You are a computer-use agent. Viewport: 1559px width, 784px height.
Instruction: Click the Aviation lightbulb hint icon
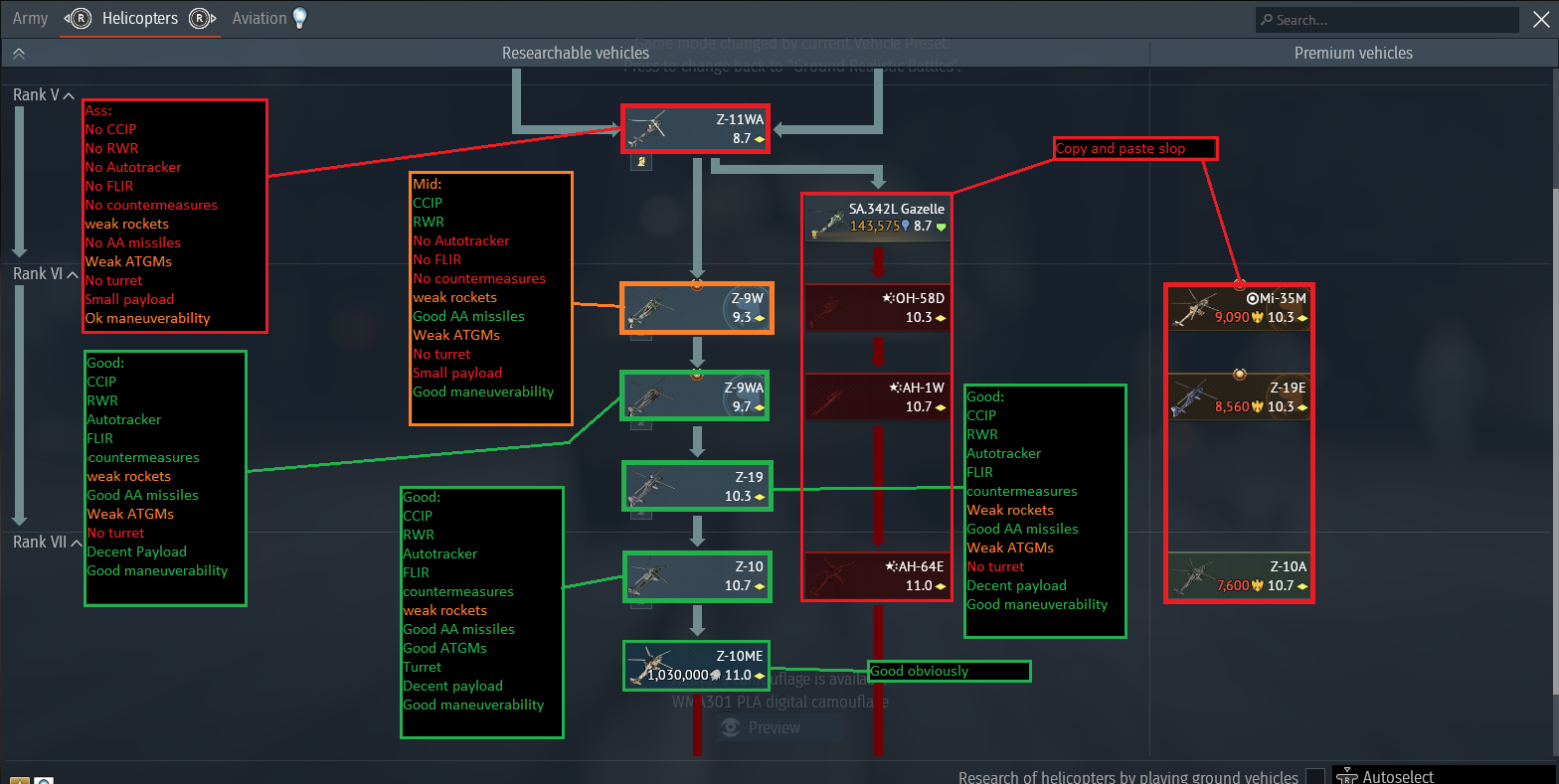pos(299,18)
